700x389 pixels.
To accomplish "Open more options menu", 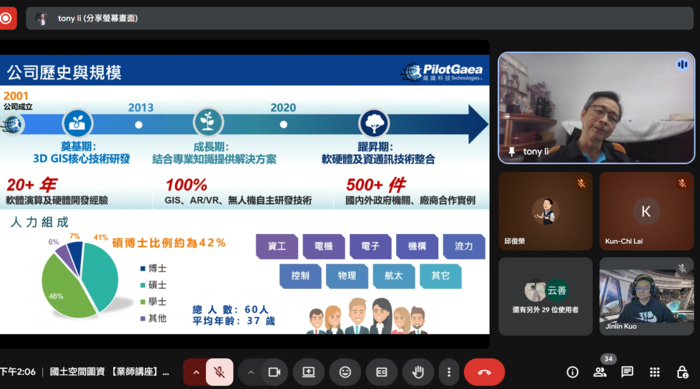I will (x=449, y=372).
